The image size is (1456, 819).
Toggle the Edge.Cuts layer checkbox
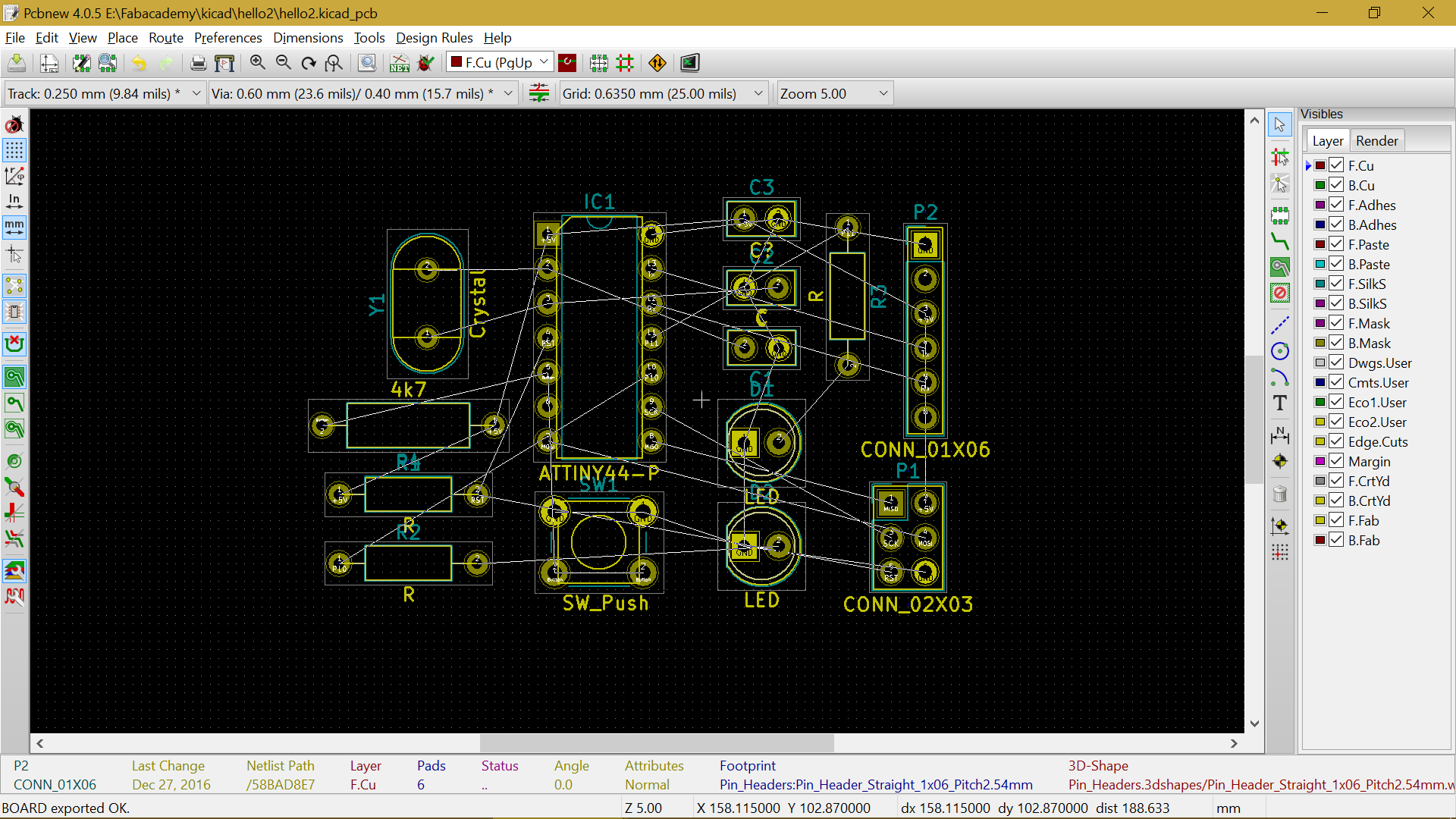click(x=1336, y=441)
